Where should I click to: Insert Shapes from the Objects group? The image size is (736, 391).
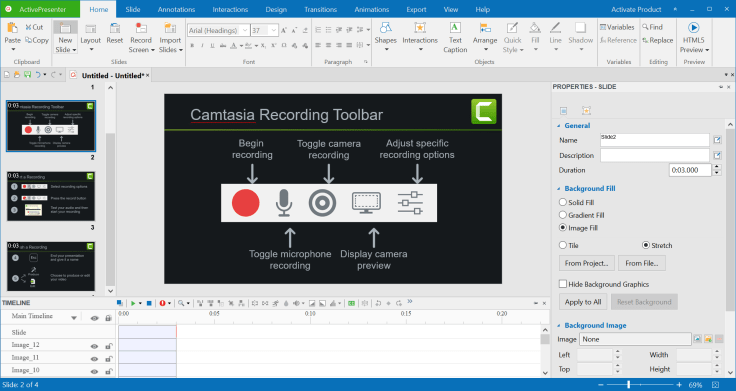[385, 36]
